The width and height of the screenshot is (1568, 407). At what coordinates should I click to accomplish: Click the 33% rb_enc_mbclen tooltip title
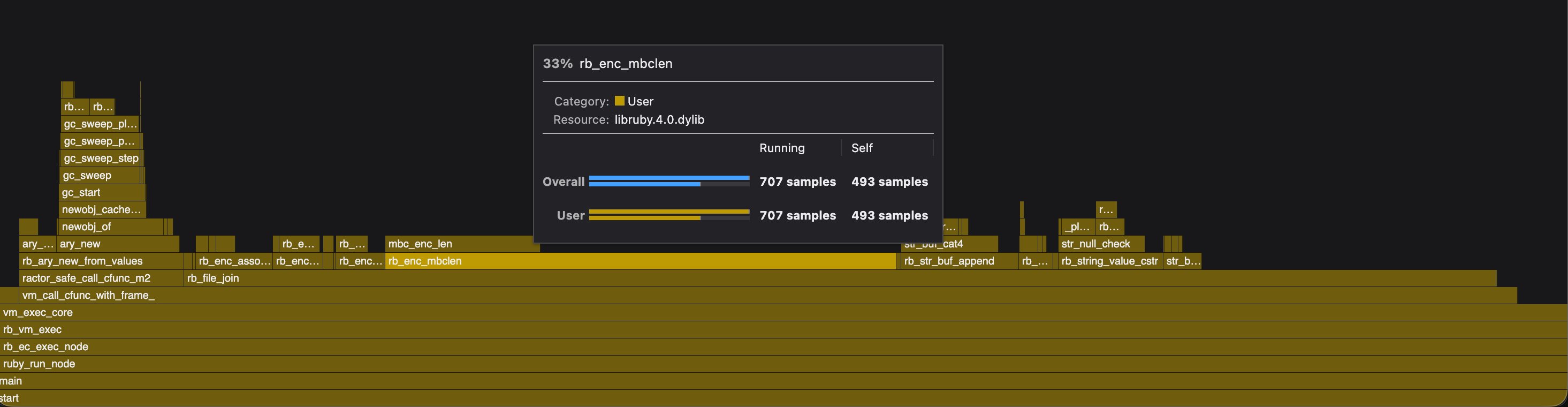(607, 63)
